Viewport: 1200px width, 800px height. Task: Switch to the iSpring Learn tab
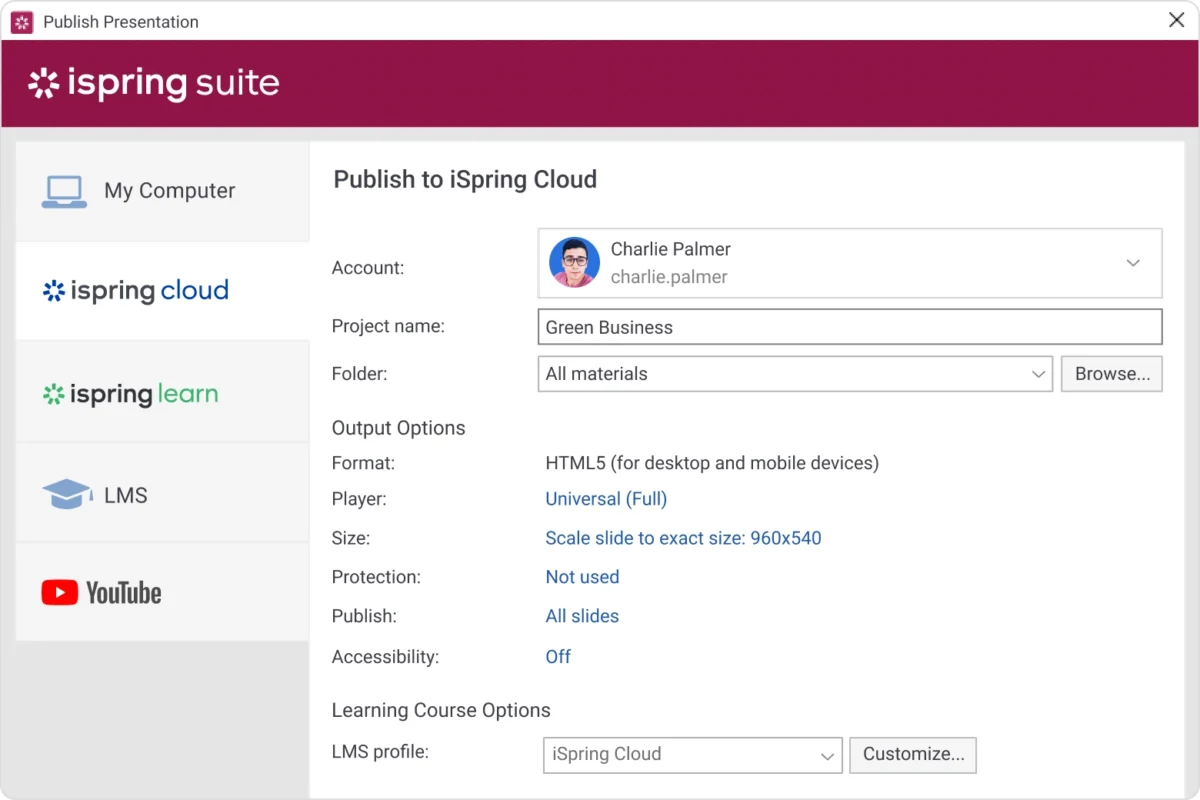point(163,393)
